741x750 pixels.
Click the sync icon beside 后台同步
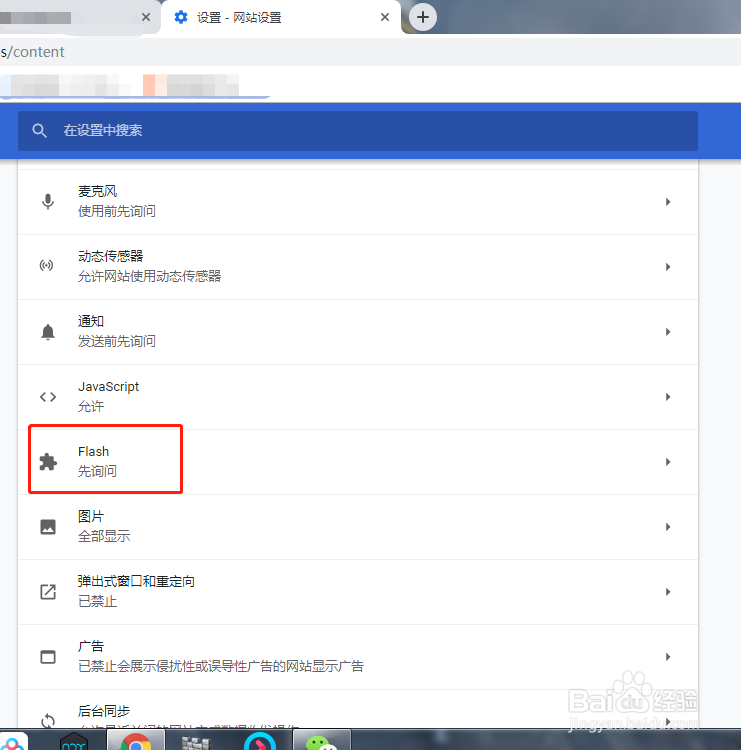click(48, 721)
